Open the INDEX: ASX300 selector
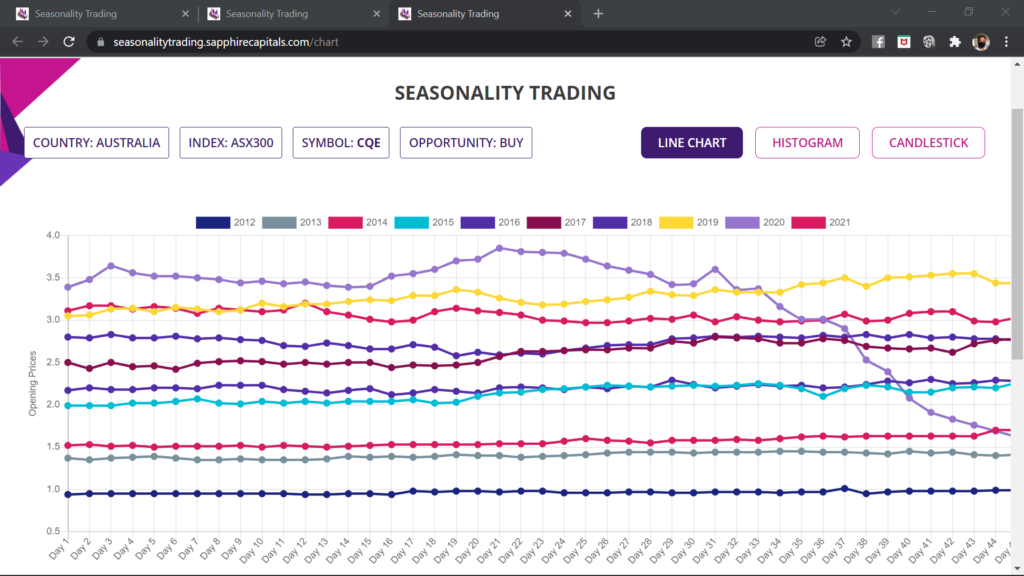 (232, 143)
